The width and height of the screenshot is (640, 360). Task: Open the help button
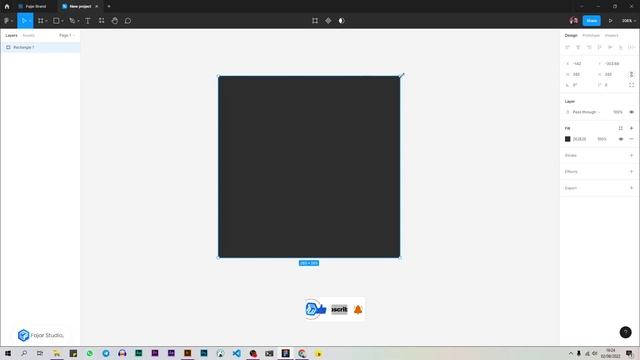pos(625,332)
